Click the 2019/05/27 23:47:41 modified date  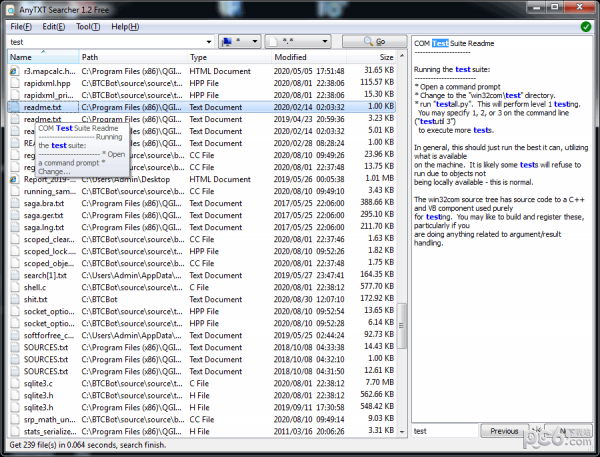coord(309,275)
